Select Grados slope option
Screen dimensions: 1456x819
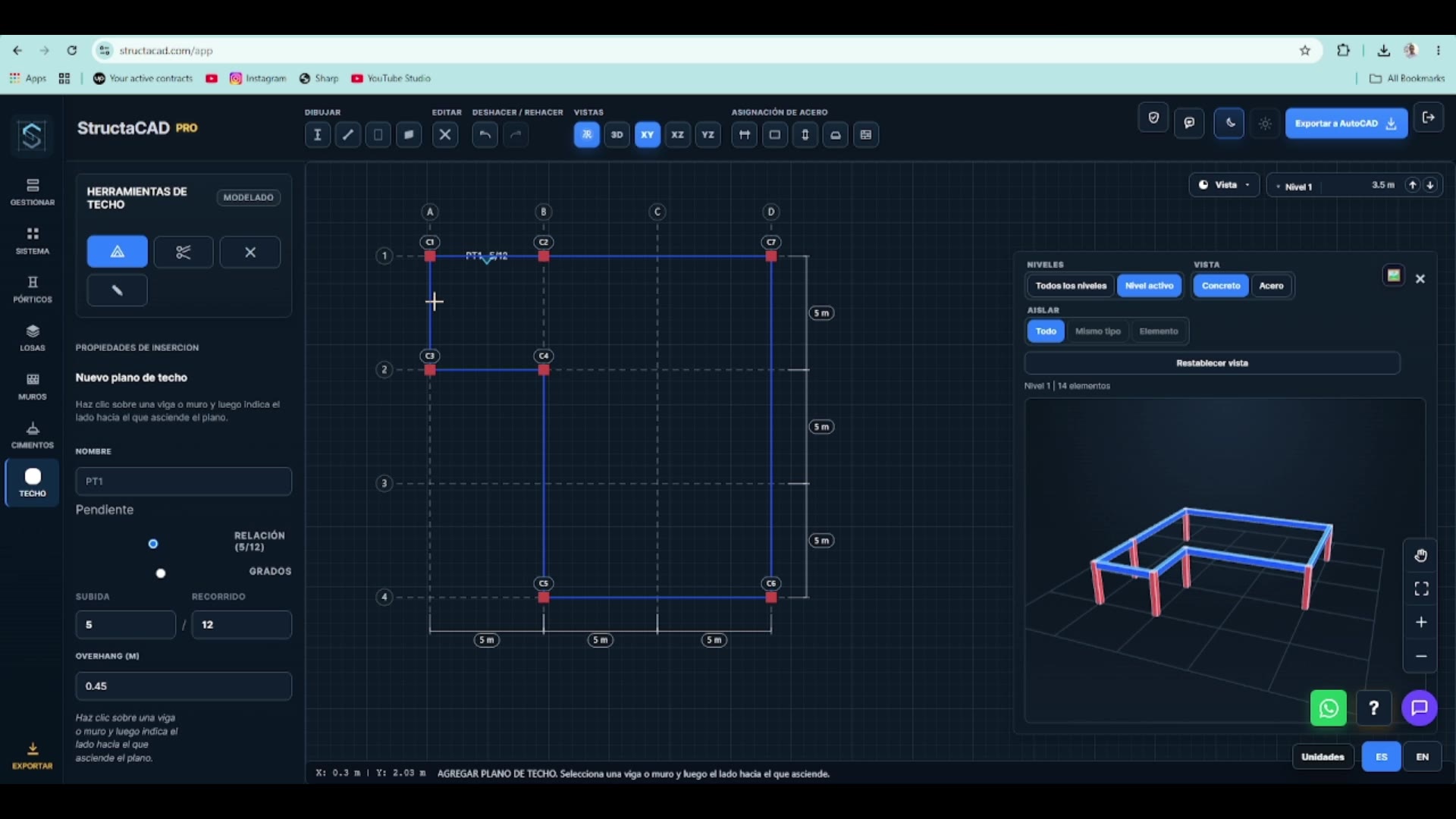coord(161,573)
